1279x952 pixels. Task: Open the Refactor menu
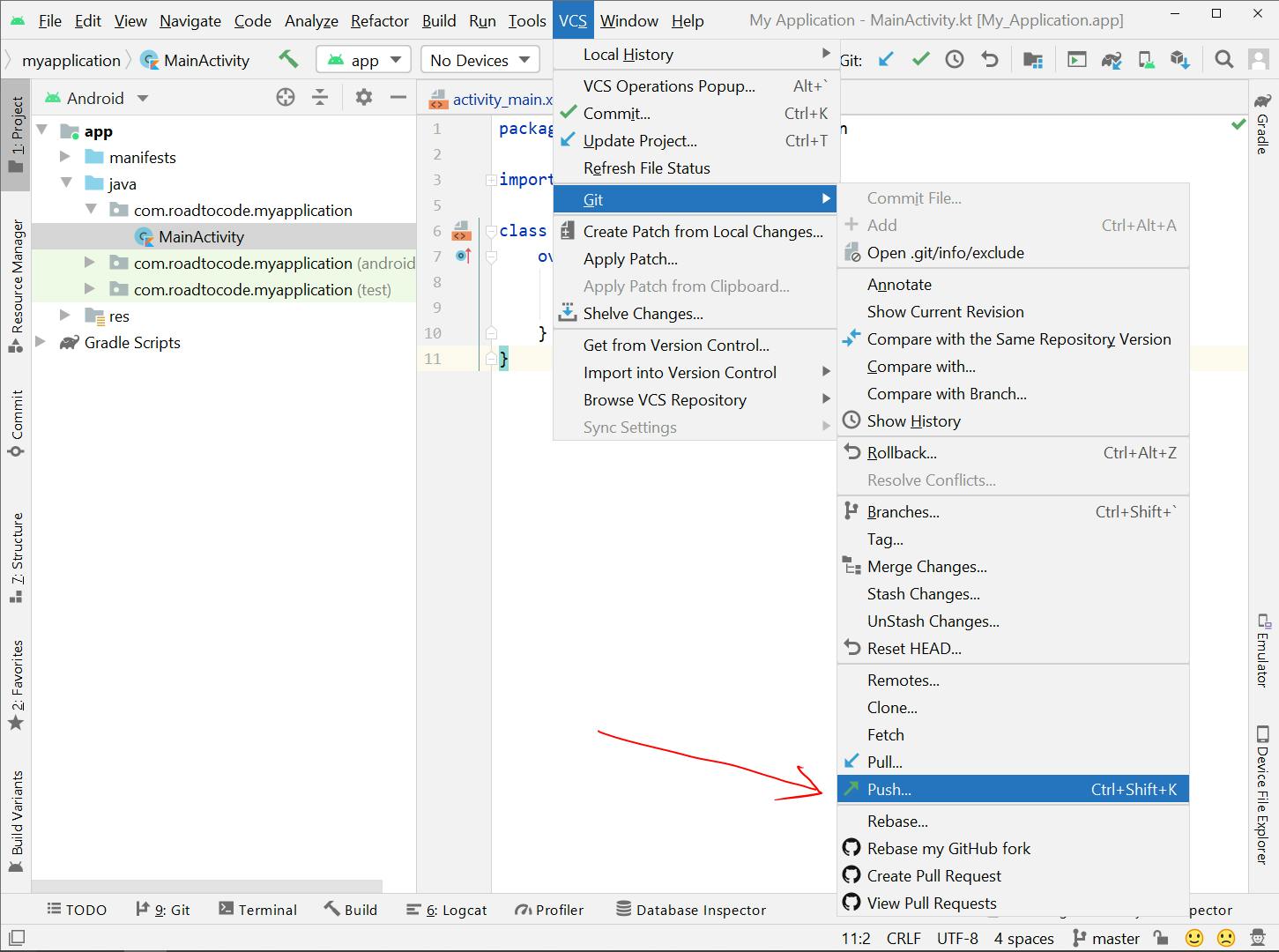[x=380, y=20]
